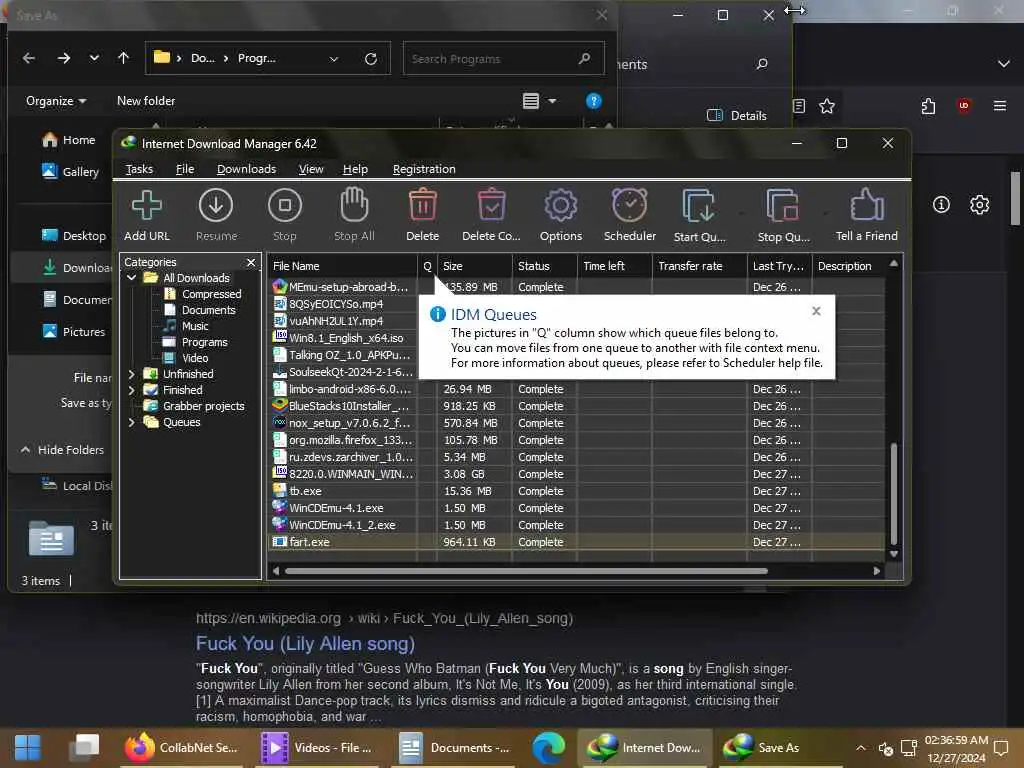Open the Help menu
Screen dimensions: 1024x768
click(x=355, y=169)
